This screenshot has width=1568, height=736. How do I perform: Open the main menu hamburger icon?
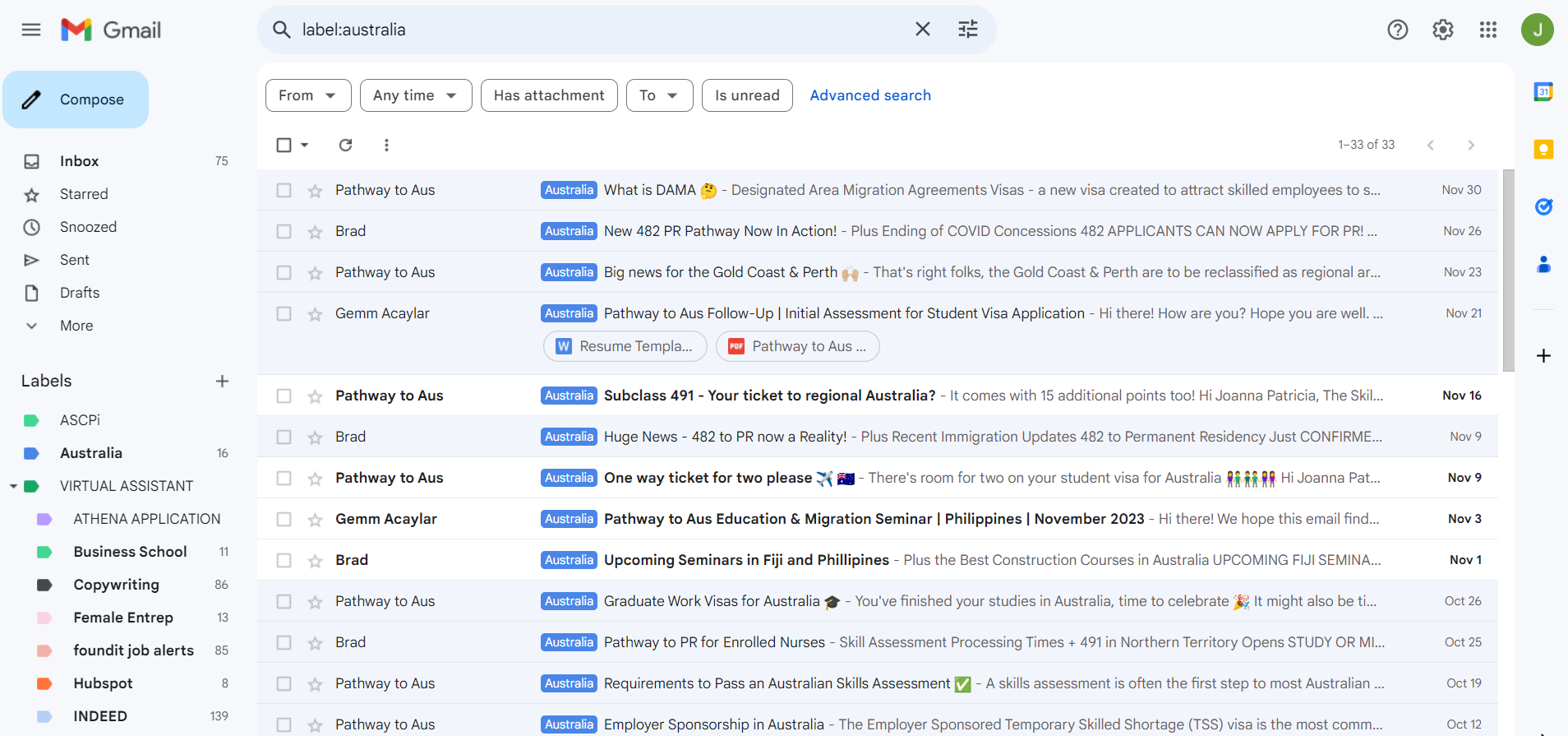coord(31,30)
